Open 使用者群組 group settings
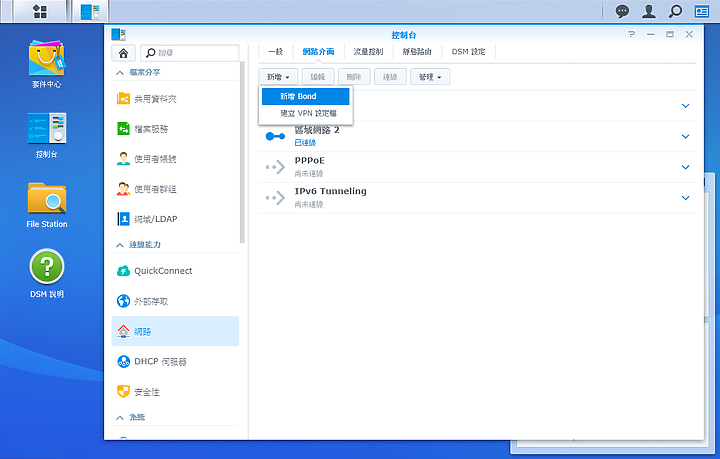Image resolution: width=720 pixels, height=459 pixels. click(x=175, y=189)
